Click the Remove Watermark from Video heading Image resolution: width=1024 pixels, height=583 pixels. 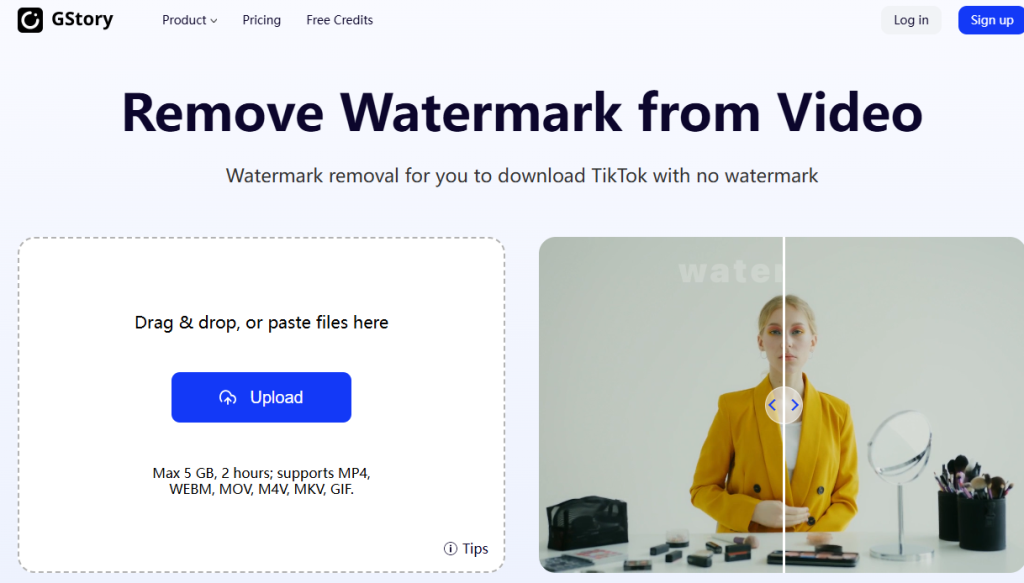[522, 112]
